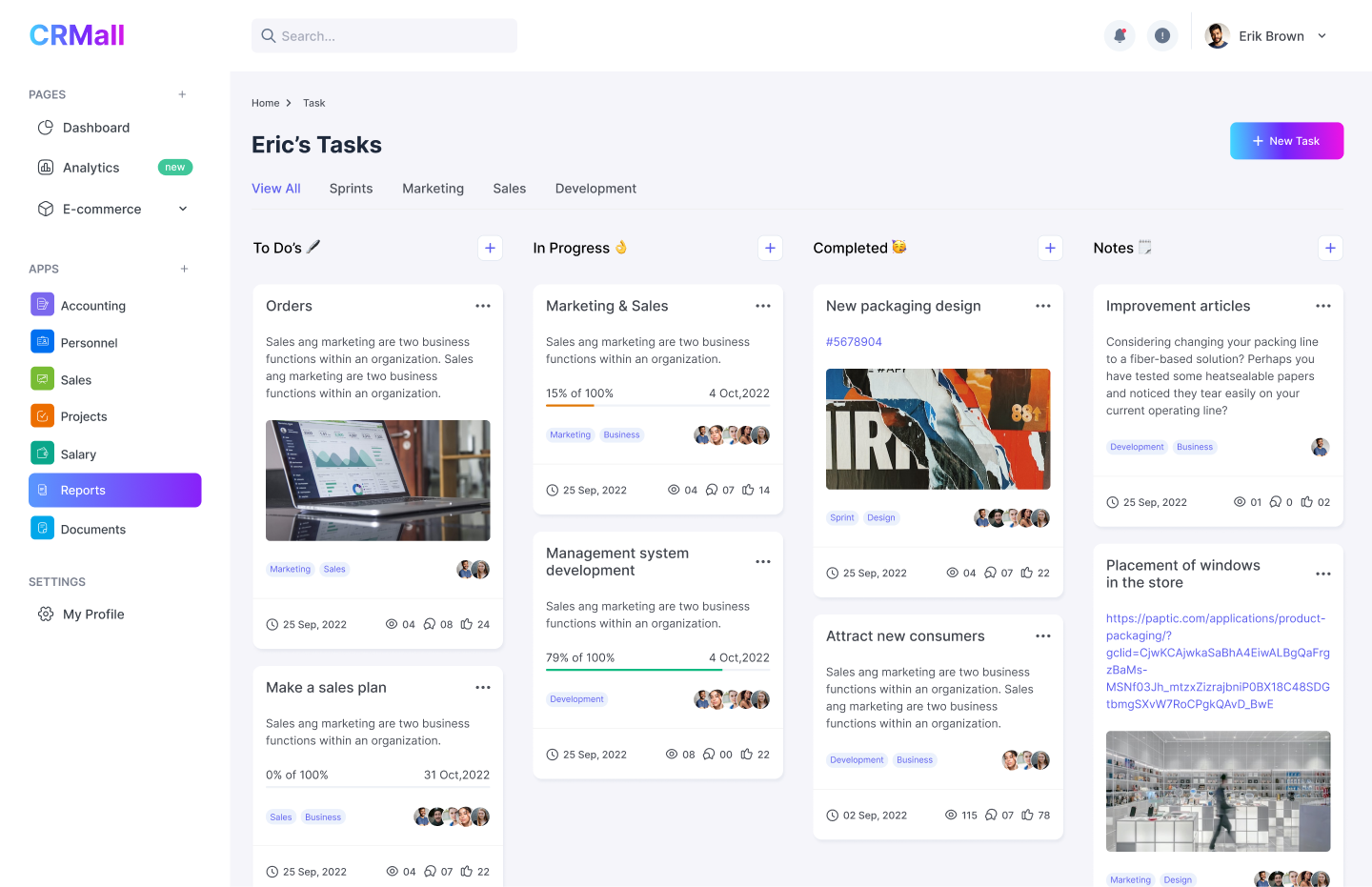Image resolution: width=1372 pixels, height=887 pixels.
Task: Open Accounting app from sidebar icon
Action: pos(42,305)
